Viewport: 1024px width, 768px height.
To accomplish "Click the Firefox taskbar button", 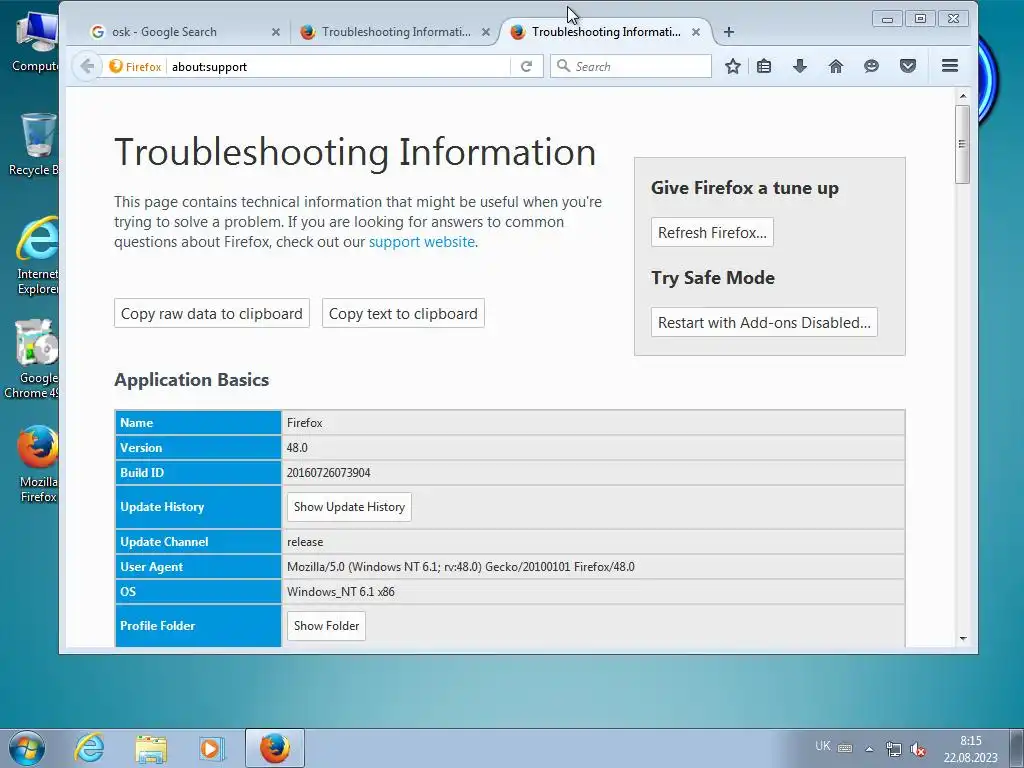I will coord(275,748).
